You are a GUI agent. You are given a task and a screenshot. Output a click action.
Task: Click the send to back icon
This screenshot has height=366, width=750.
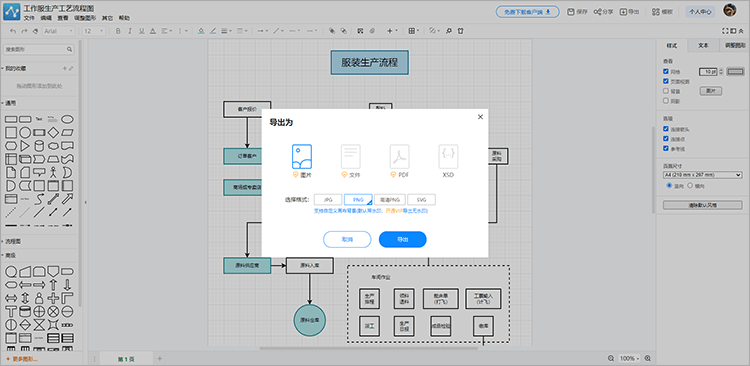pos(343,31)
